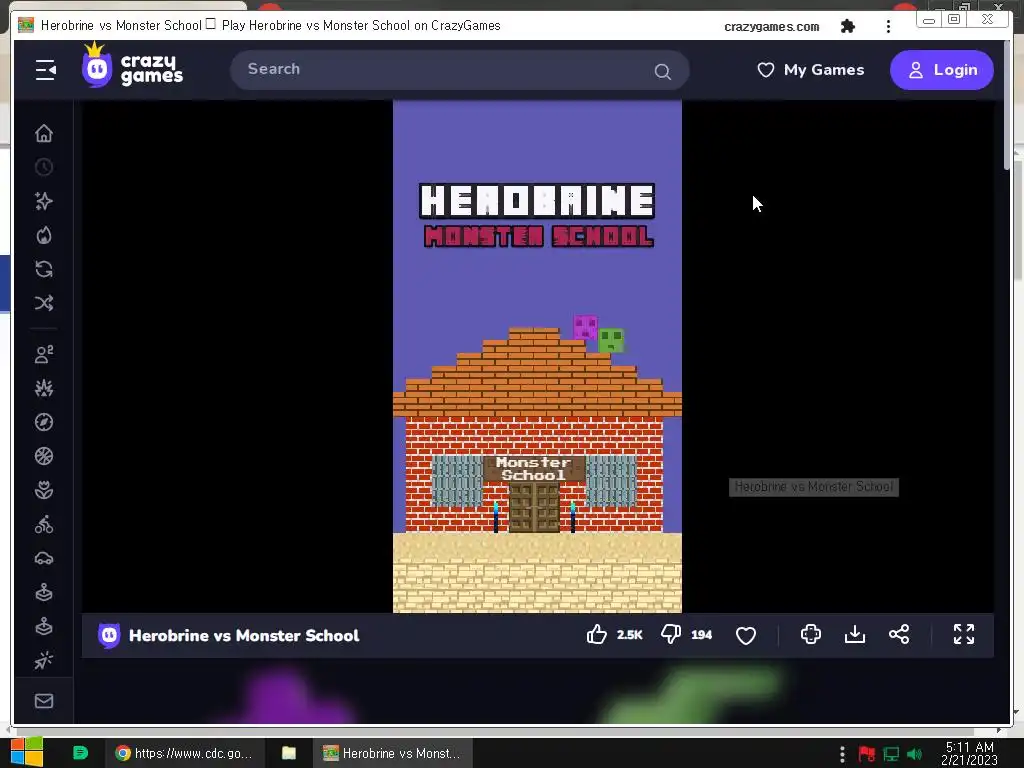Click the red flag tray icon
Viewport: 1024px width, 768px height.
click(x=867, y=754)
